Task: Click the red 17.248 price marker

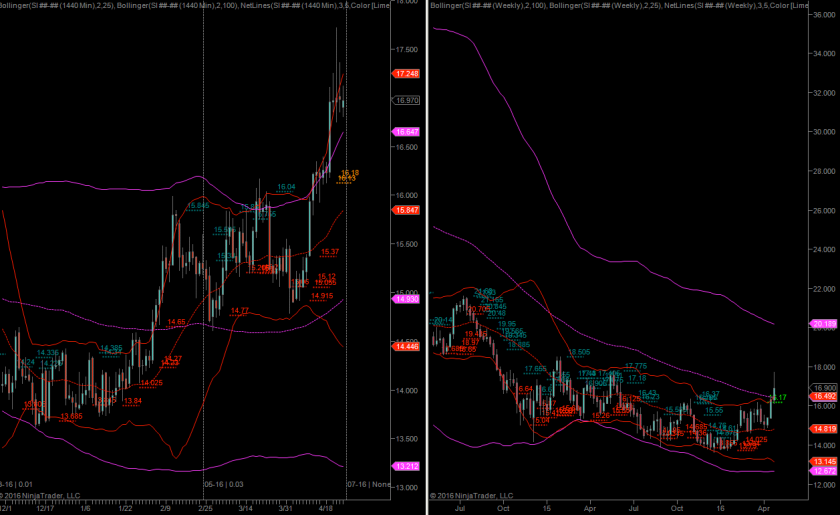Action: [406, 74]
